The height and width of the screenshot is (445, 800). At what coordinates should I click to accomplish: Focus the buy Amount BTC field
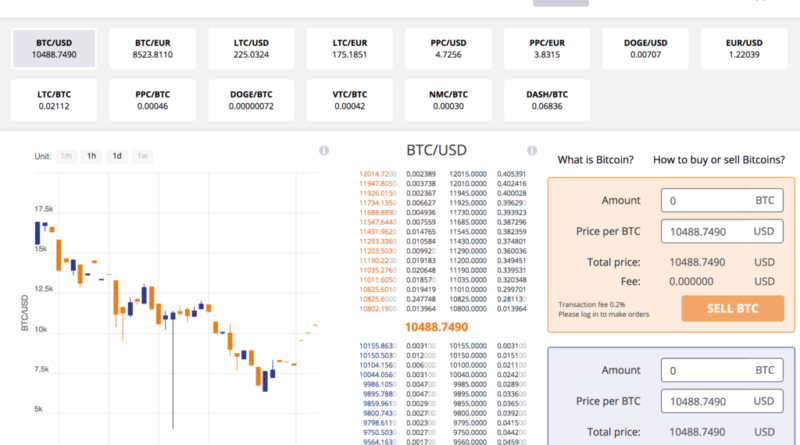(722, 370)
